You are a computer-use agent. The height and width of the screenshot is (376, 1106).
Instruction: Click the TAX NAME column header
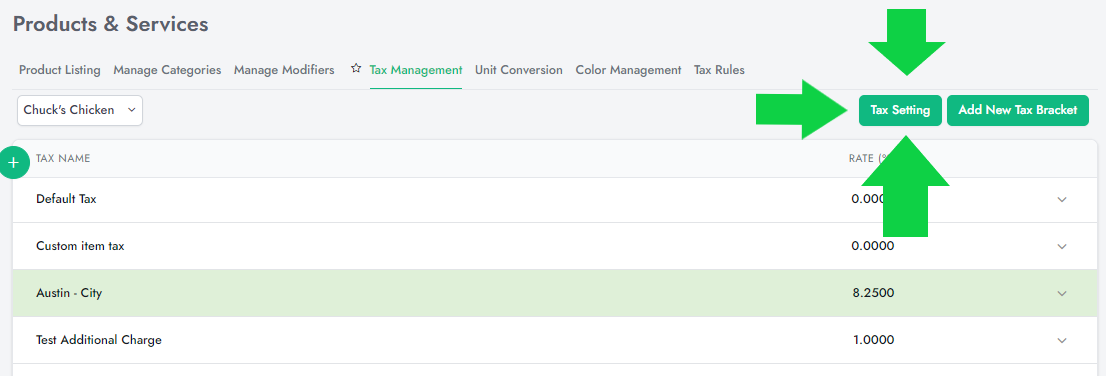tap(63, 159)
